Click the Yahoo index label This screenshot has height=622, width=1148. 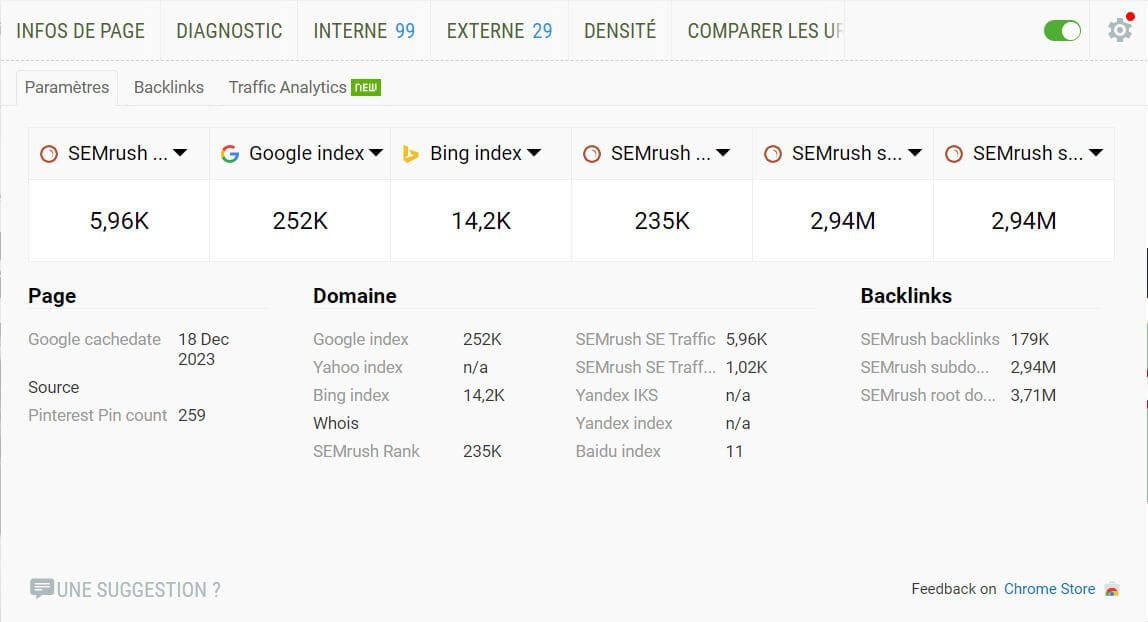point(358,367)
